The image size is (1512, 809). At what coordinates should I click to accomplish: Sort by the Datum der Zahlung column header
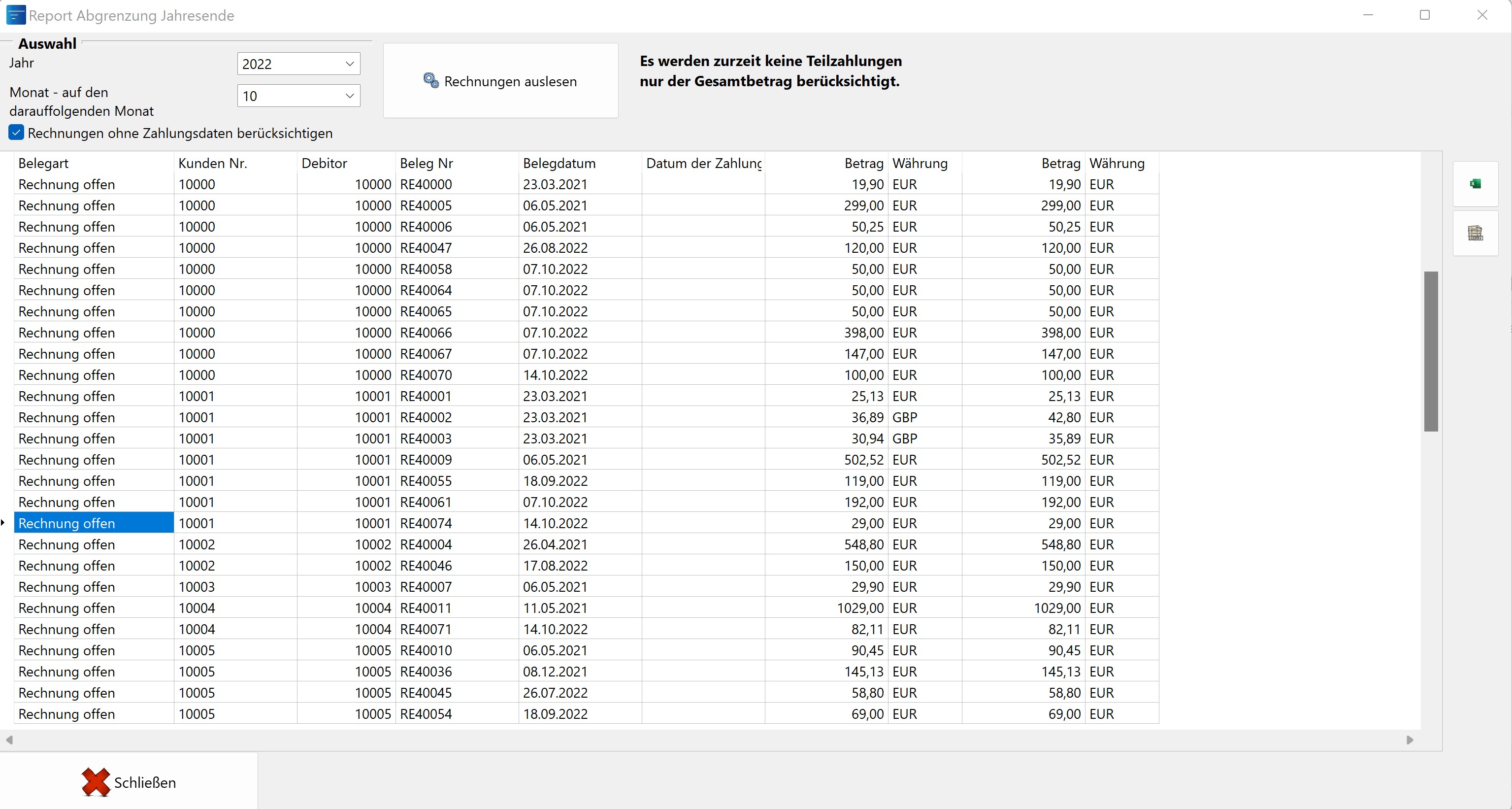point(703,163)
